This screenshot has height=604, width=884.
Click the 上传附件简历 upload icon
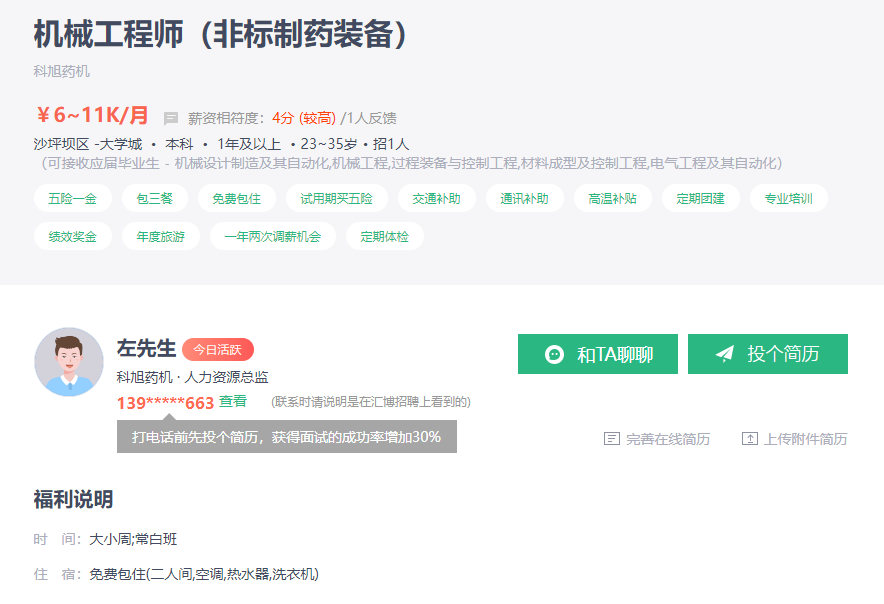pos(750,439)
